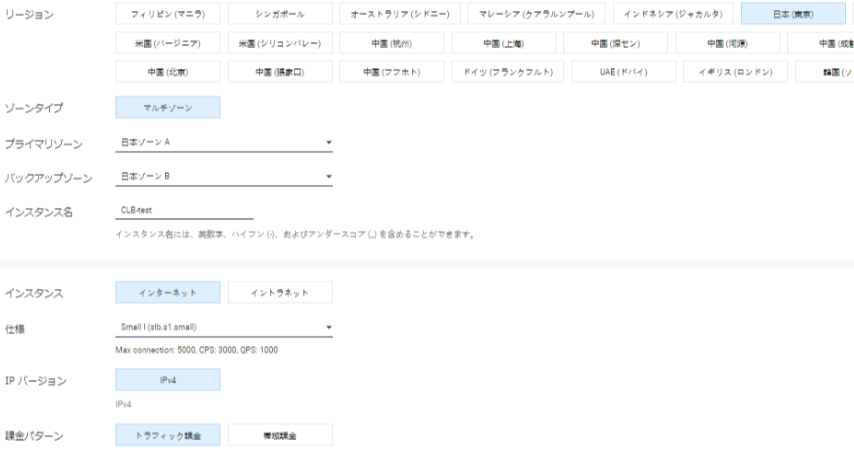The width and height of the screenshot is (854, 460).
Task: Open the 仕様 dropdown showing Small I
Action: point(224,327)
